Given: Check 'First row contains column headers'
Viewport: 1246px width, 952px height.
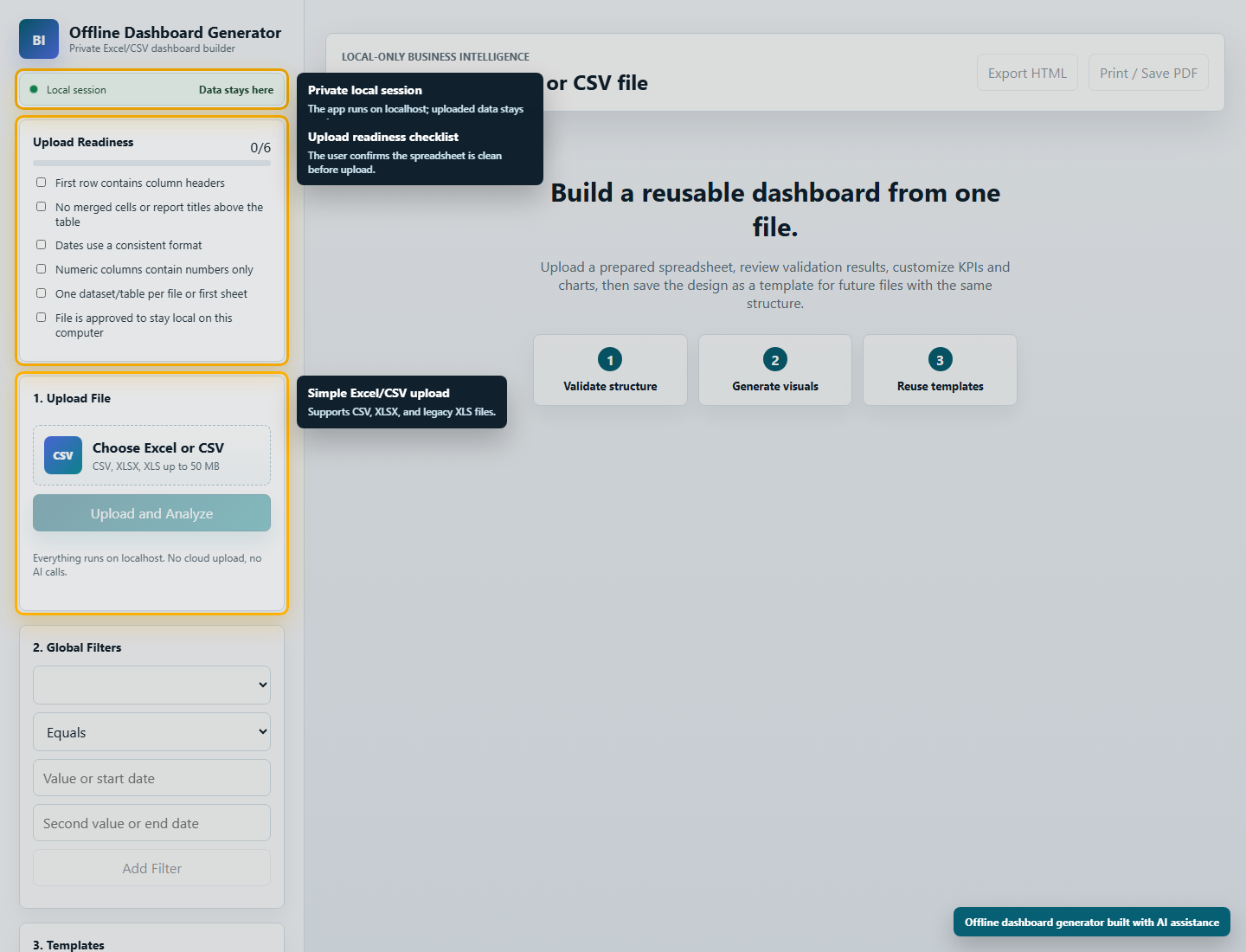Looking at the screenshot, I should coord(41,183).
